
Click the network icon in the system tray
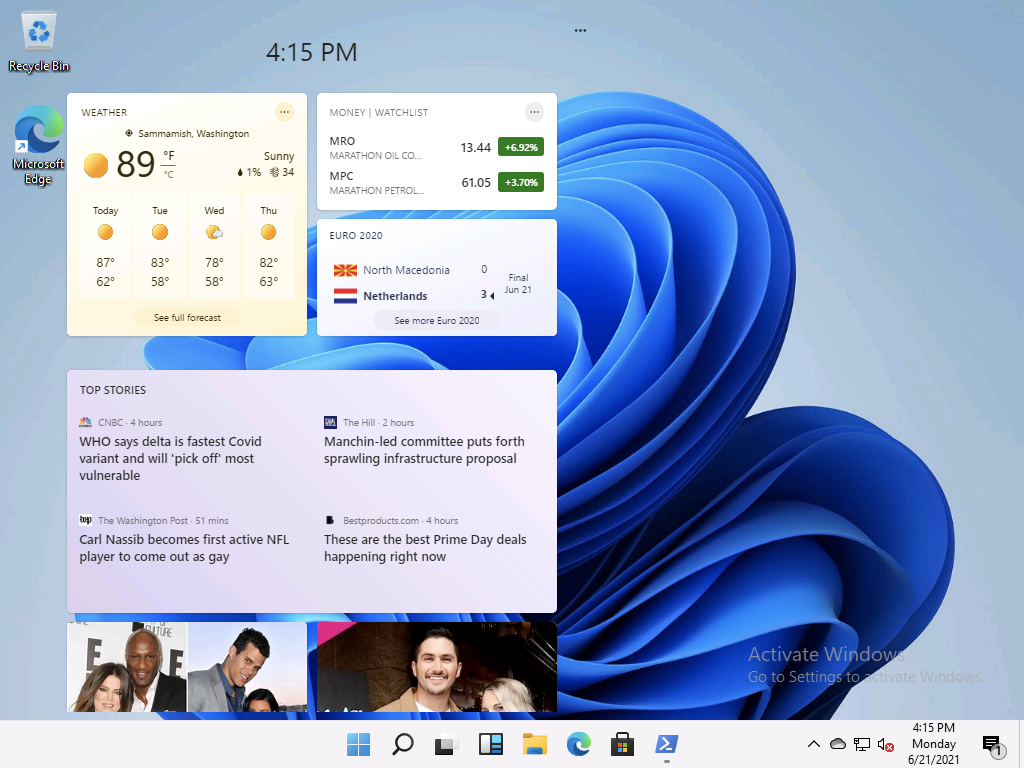click(862, 744)
